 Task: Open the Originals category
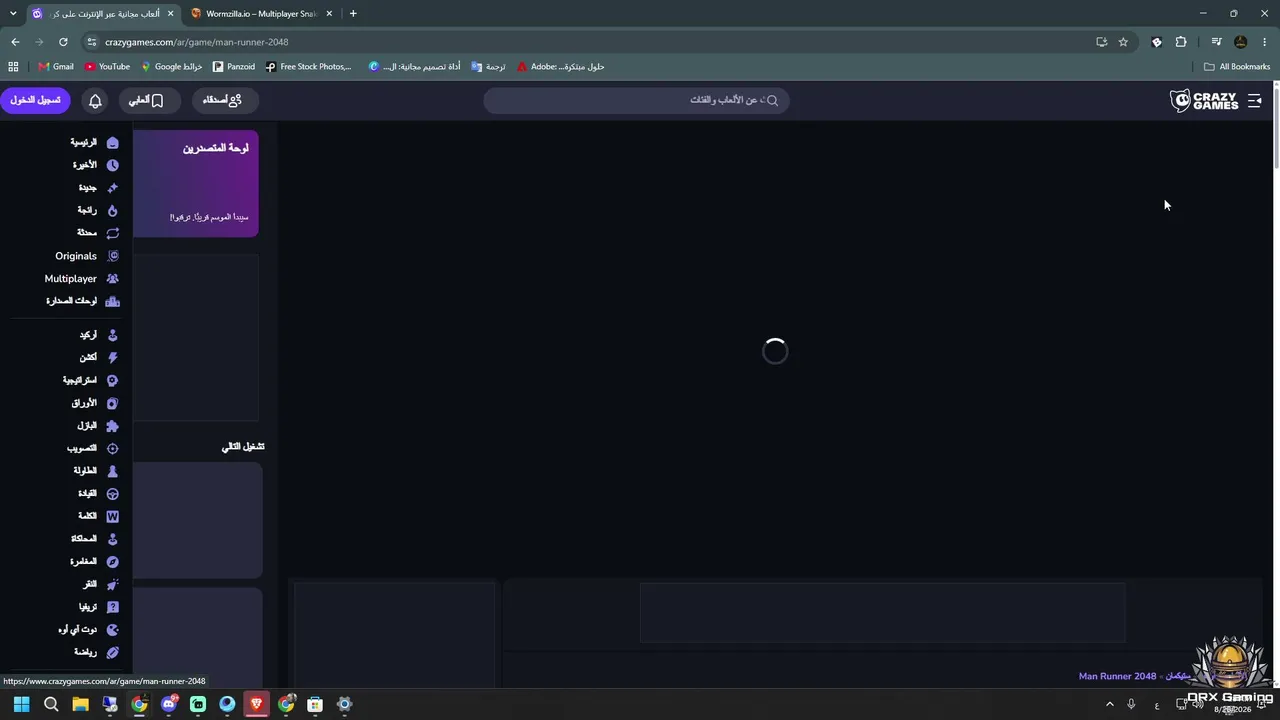click(x=87, y=256)
